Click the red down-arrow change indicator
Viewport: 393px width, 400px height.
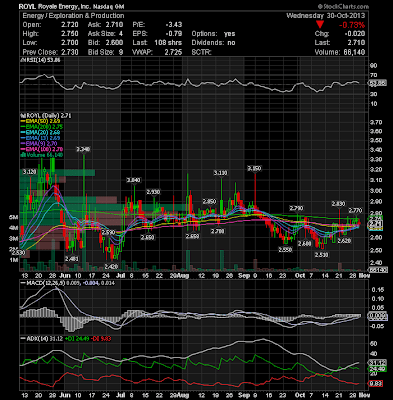(x=320, y=25)
